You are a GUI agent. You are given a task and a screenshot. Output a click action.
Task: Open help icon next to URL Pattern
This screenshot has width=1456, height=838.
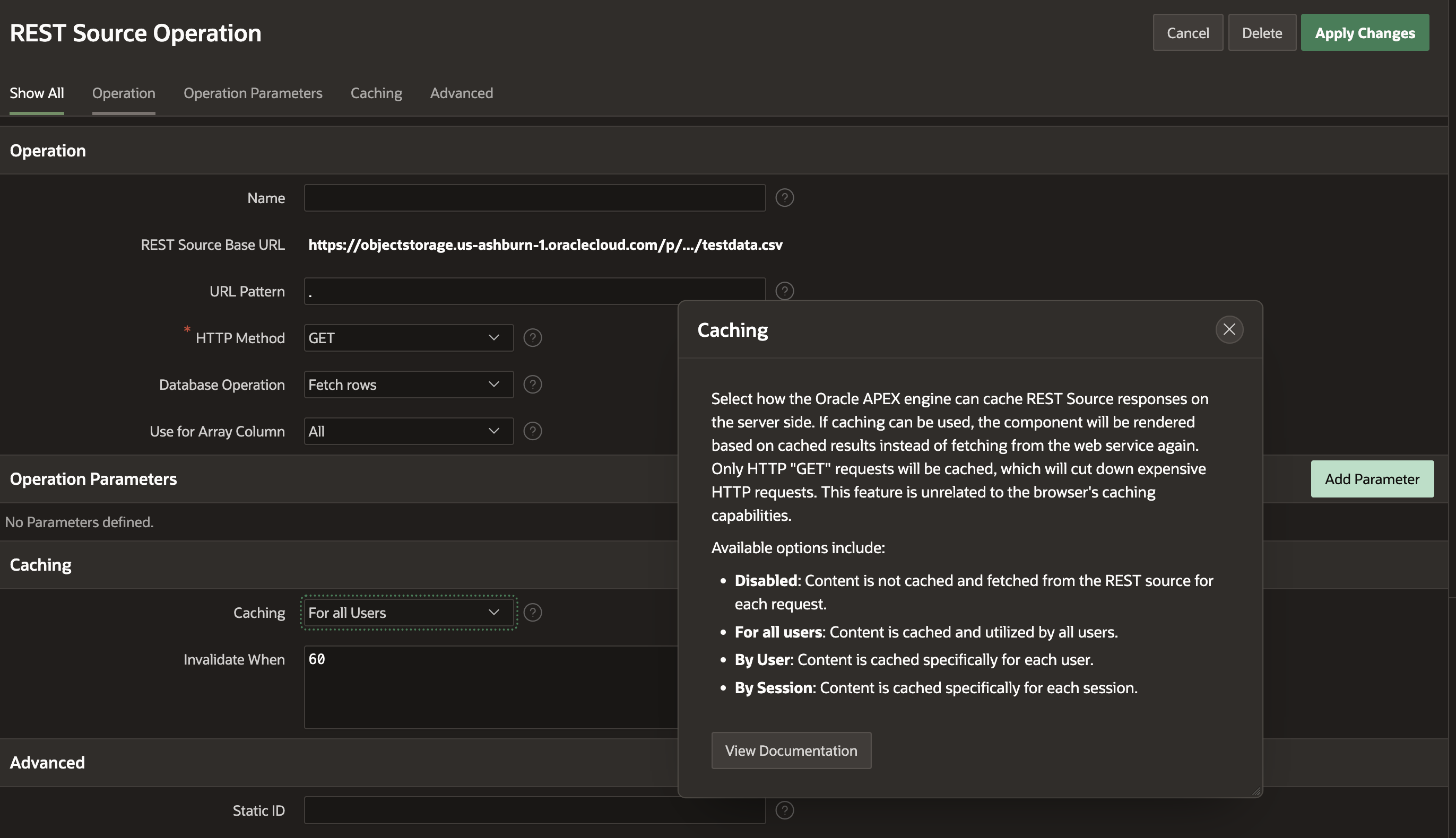[784, 291]
